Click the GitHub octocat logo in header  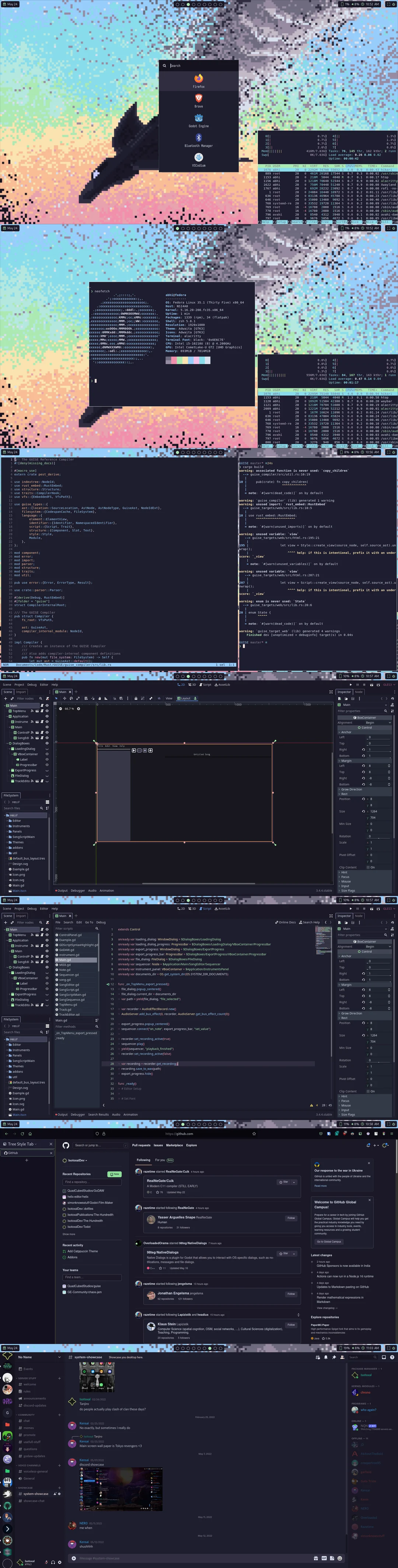click(66, 1145)
